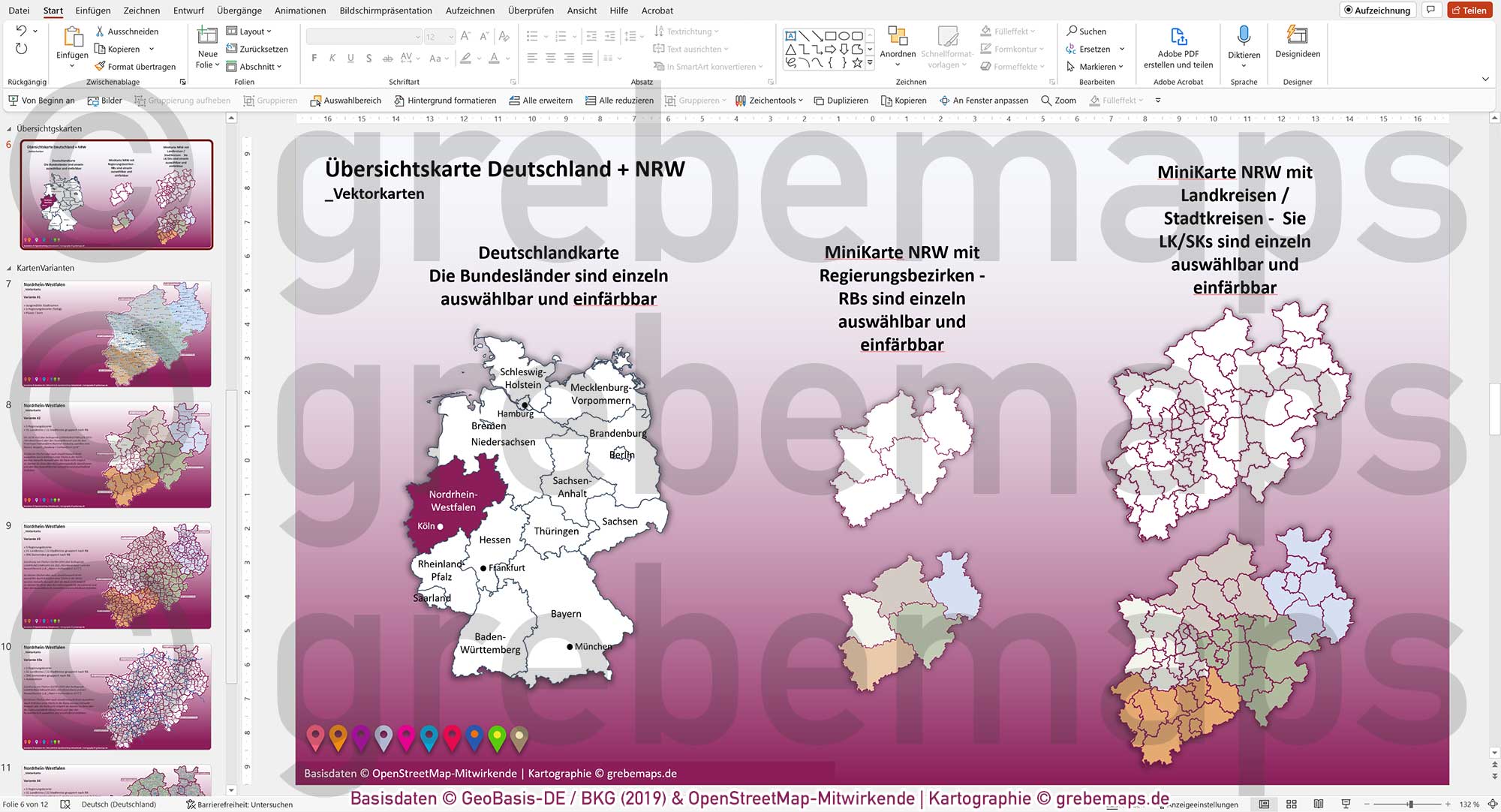Click the Anordnen icon in Zeichnen group

(x=898, y=35)
